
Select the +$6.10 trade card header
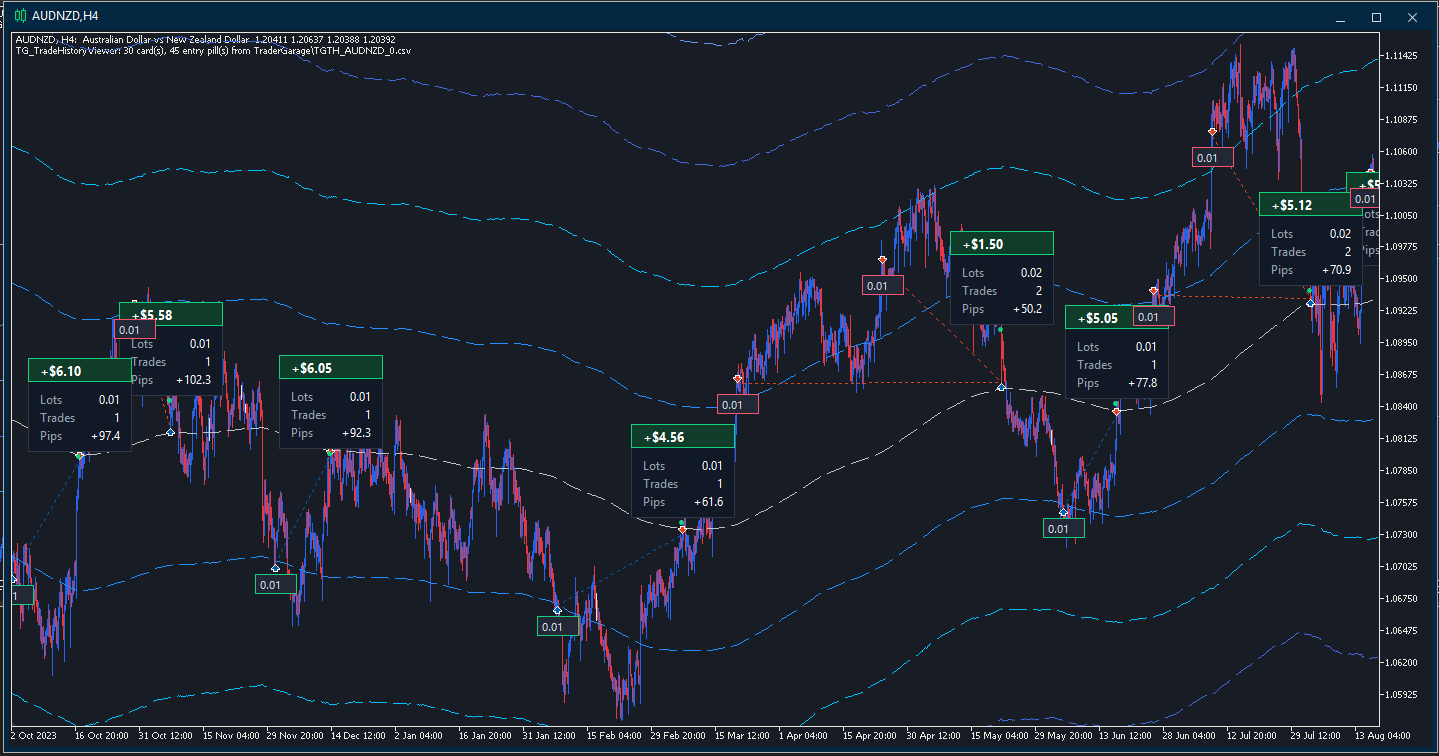(80, 370)
